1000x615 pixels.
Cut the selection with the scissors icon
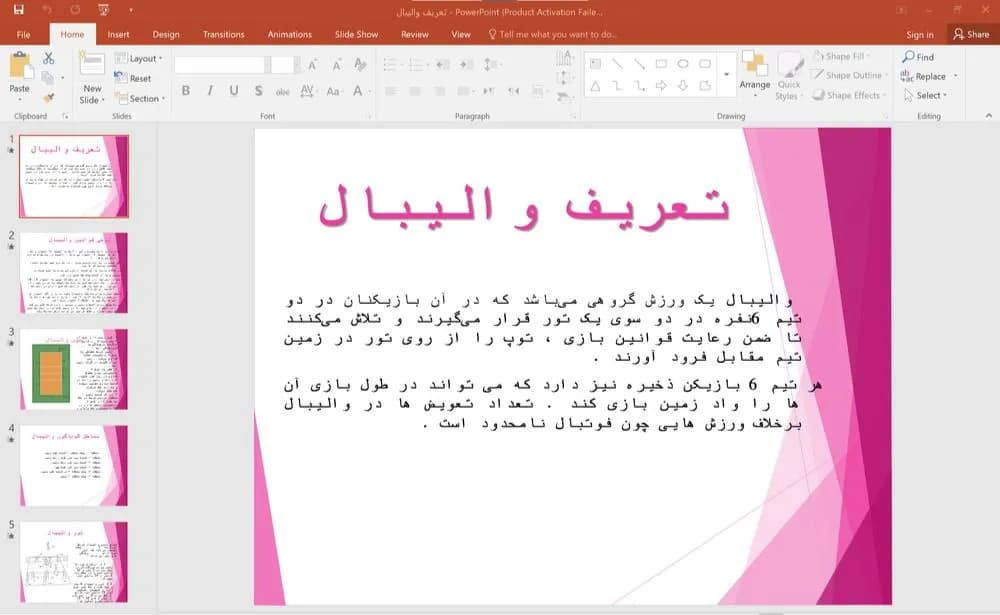48,59
